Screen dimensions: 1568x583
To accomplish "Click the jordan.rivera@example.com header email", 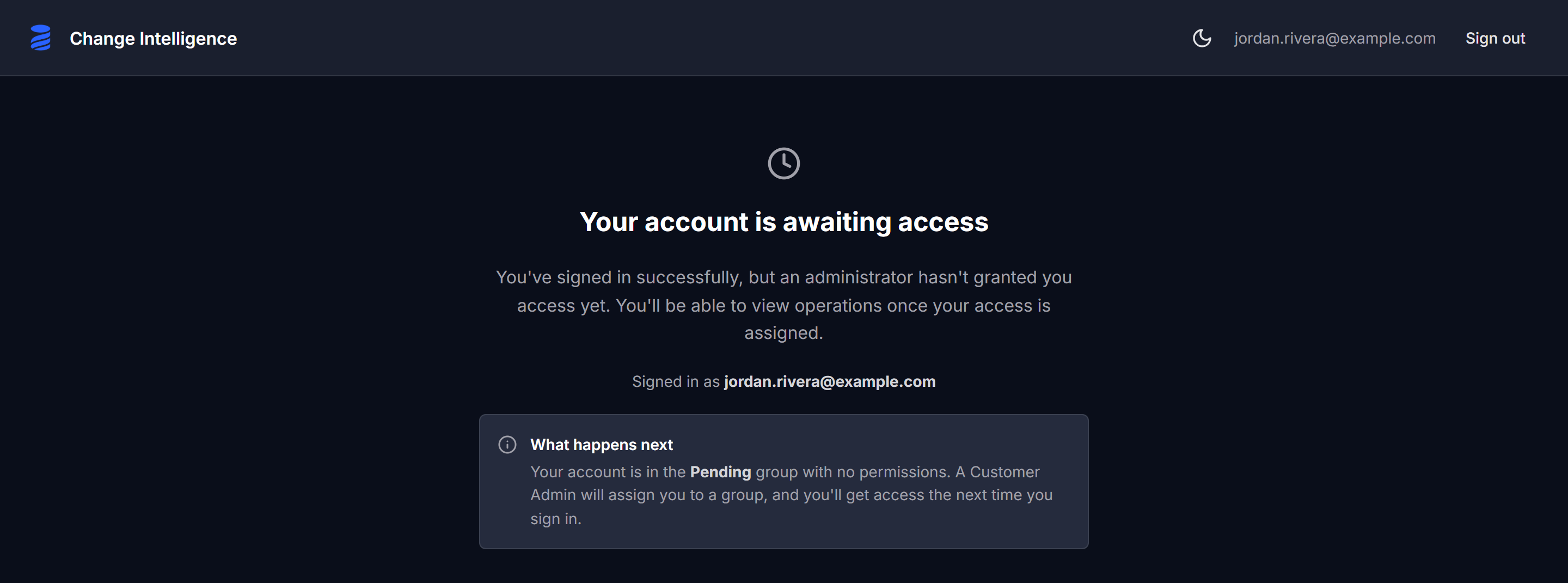I will [x=1334, y=38].
